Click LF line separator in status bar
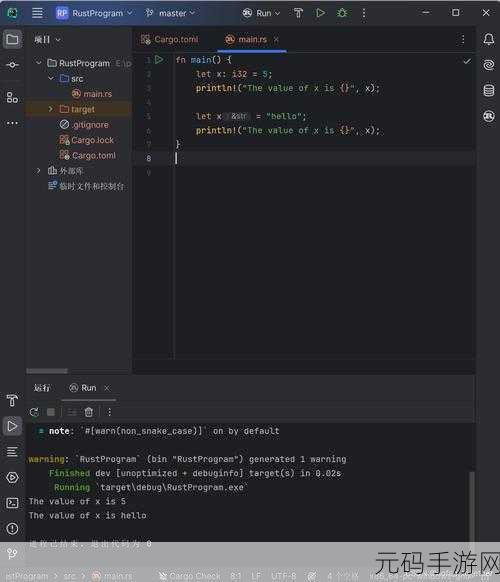Screen dimensions: 500x582 point(256,576)
